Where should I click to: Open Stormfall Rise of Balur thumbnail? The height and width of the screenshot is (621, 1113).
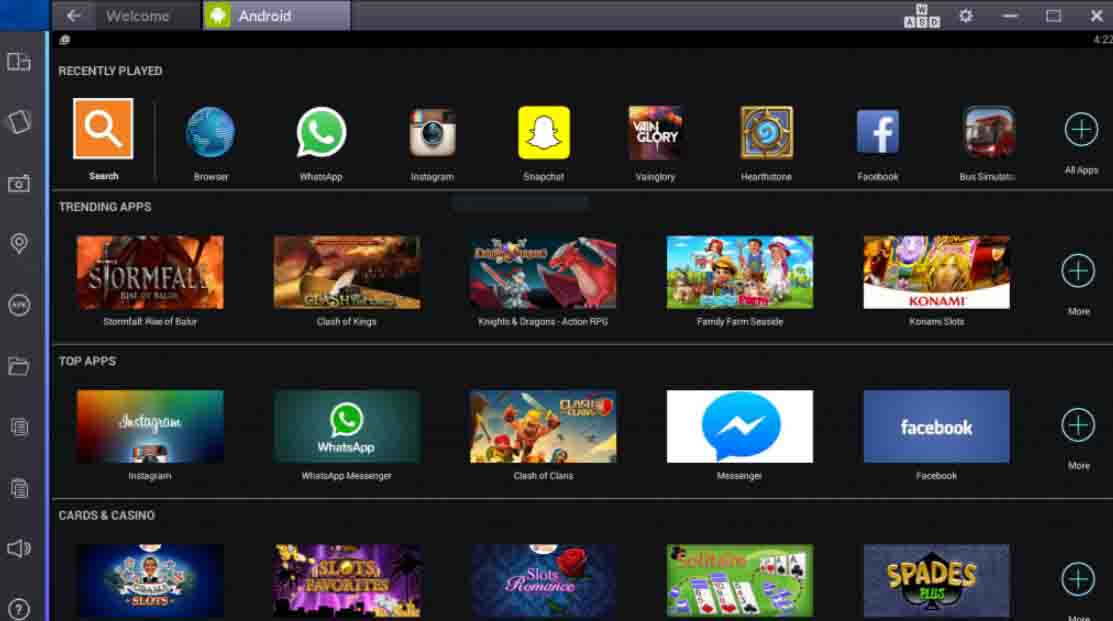pos(150,273)
